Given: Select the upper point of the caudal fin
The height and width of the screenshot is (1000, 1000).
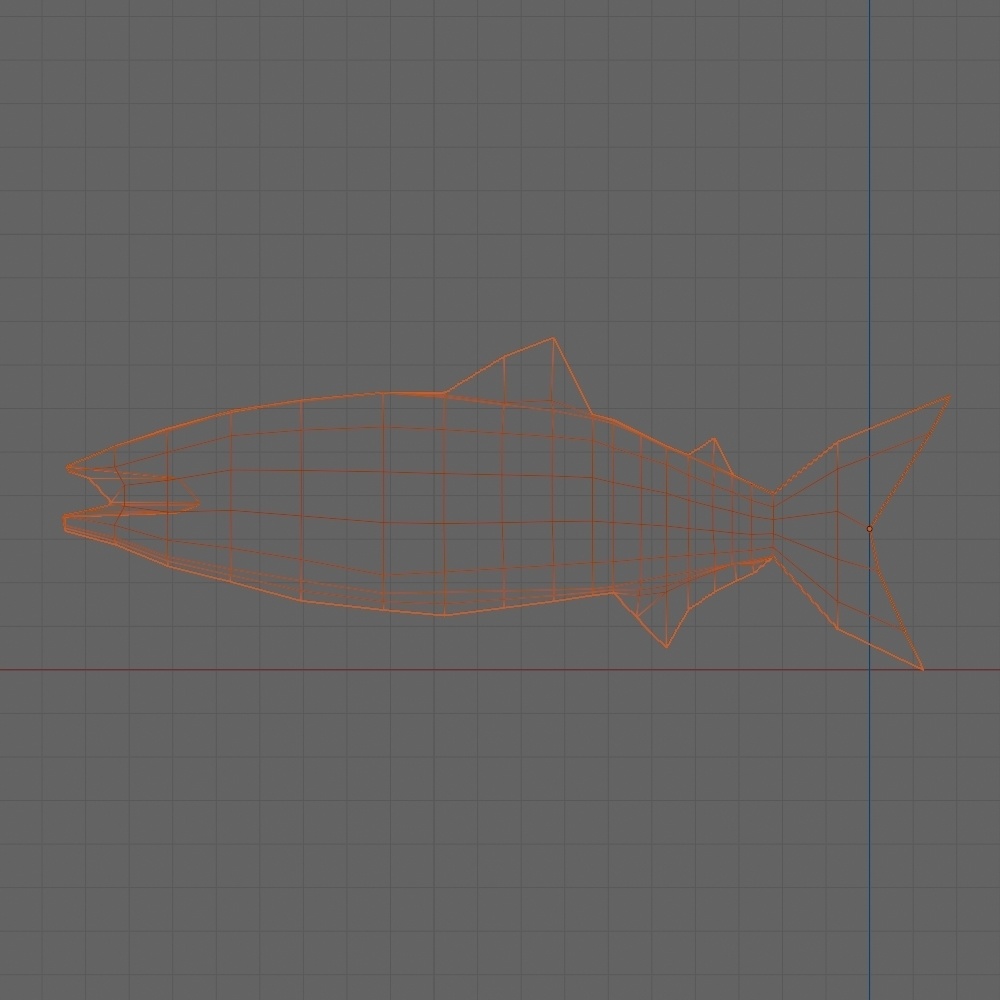Looking at the screenshot, I should (947, 396).
